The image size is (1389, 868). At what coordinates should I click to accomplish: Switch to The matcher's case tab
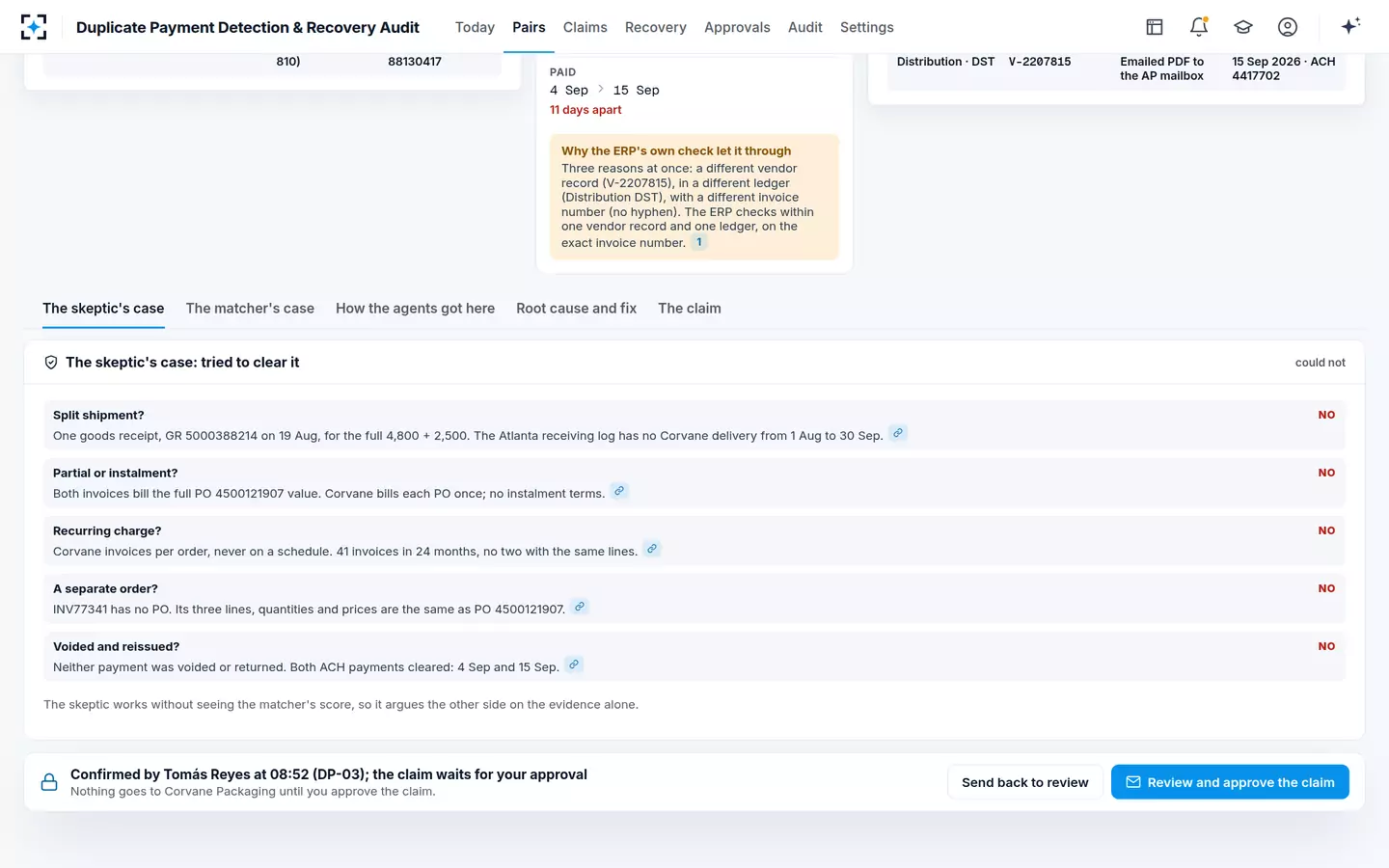[x=250, y=309]
